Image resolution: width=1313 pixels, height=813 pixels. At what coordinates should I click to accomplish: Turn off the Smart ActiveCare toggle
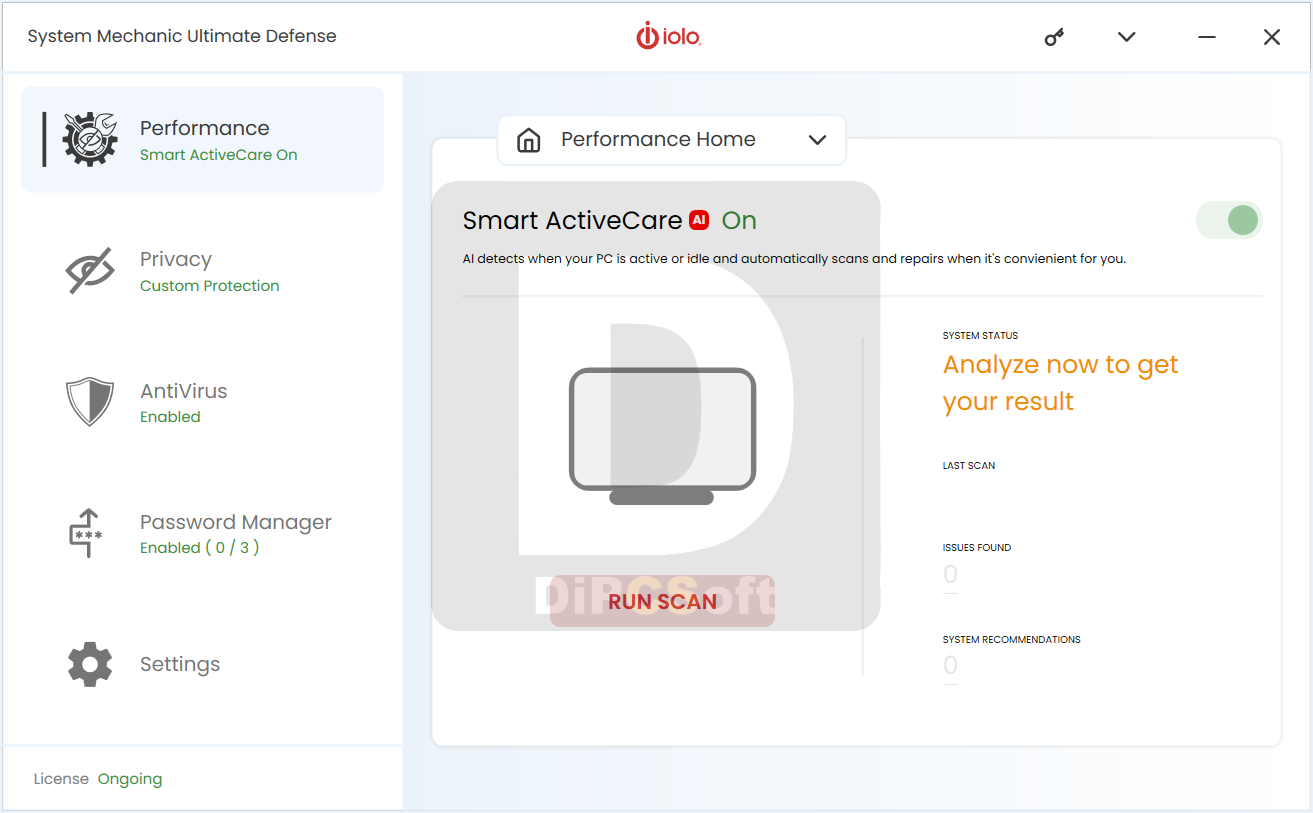(1230, 220)
